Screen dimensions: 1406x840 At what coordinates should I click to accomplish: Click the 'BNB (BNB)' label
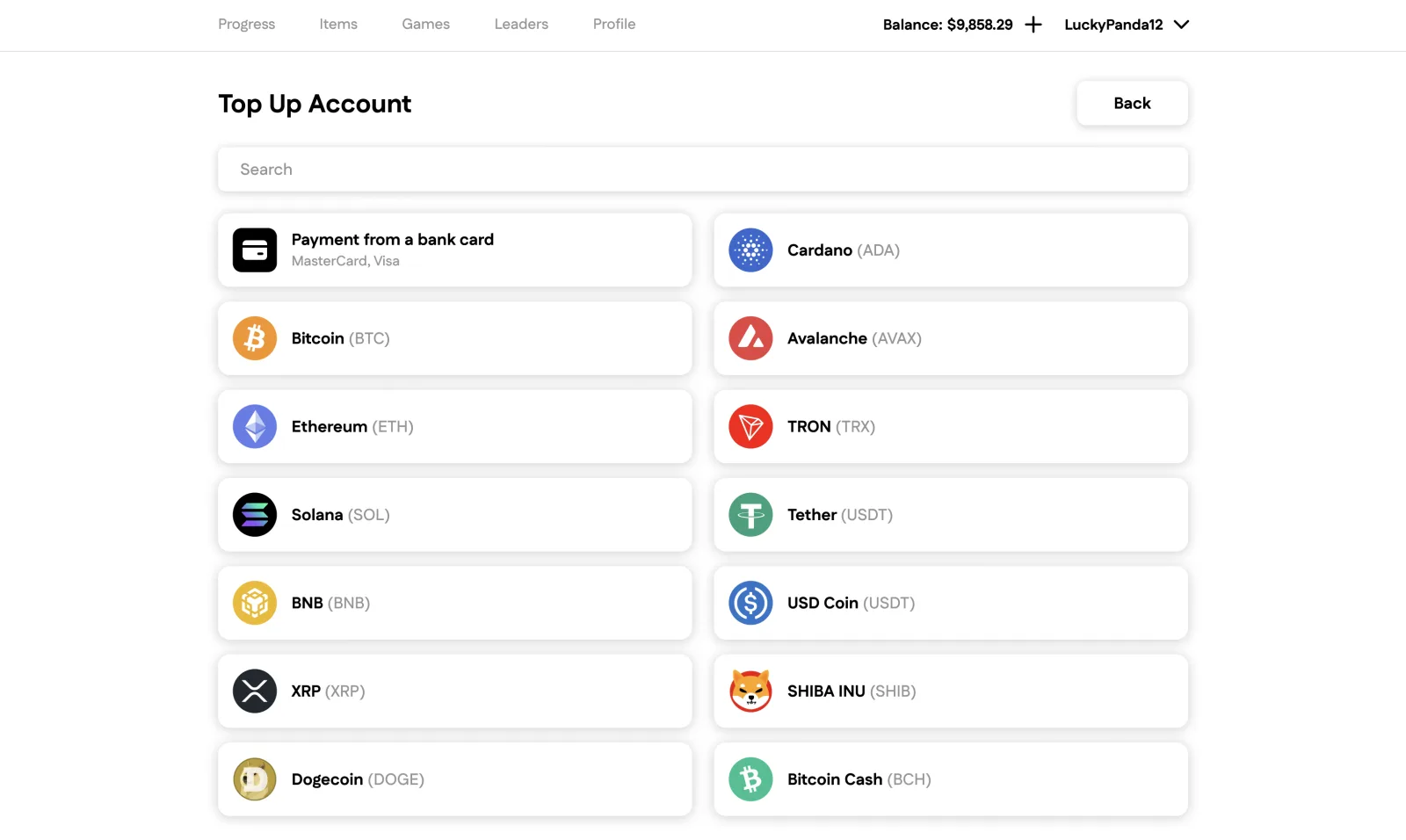point(331,604)
